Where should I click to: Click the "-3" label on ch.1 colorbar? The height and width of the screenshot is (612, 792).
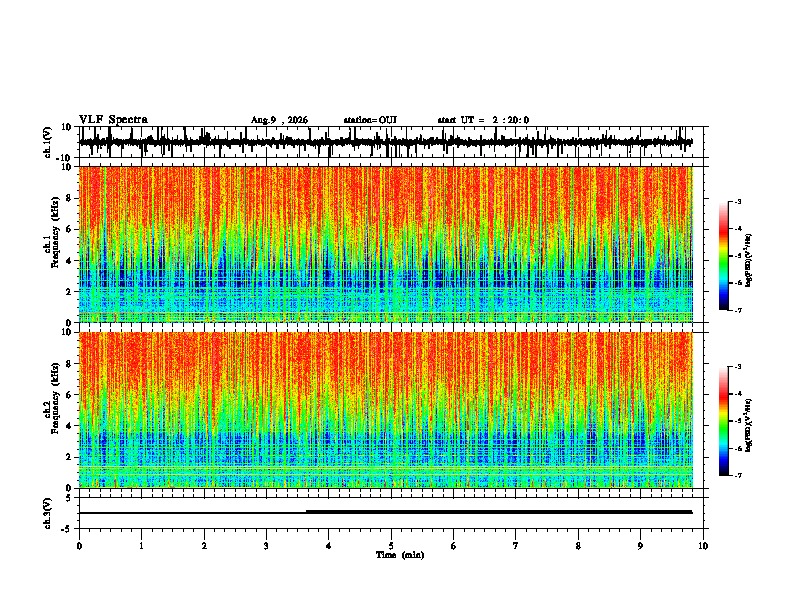pos(738,201)
